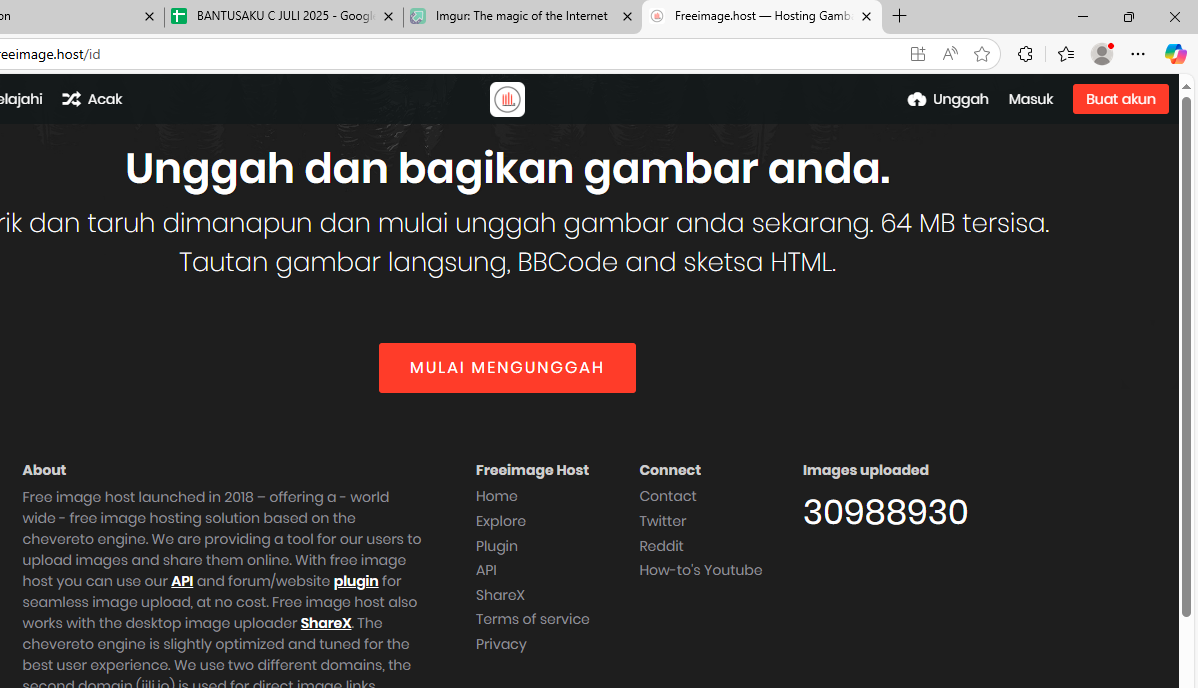Open the Terms of service link
Viewport: 1198px width, 688px height.
pyautogui.click(x=533, y=619)
